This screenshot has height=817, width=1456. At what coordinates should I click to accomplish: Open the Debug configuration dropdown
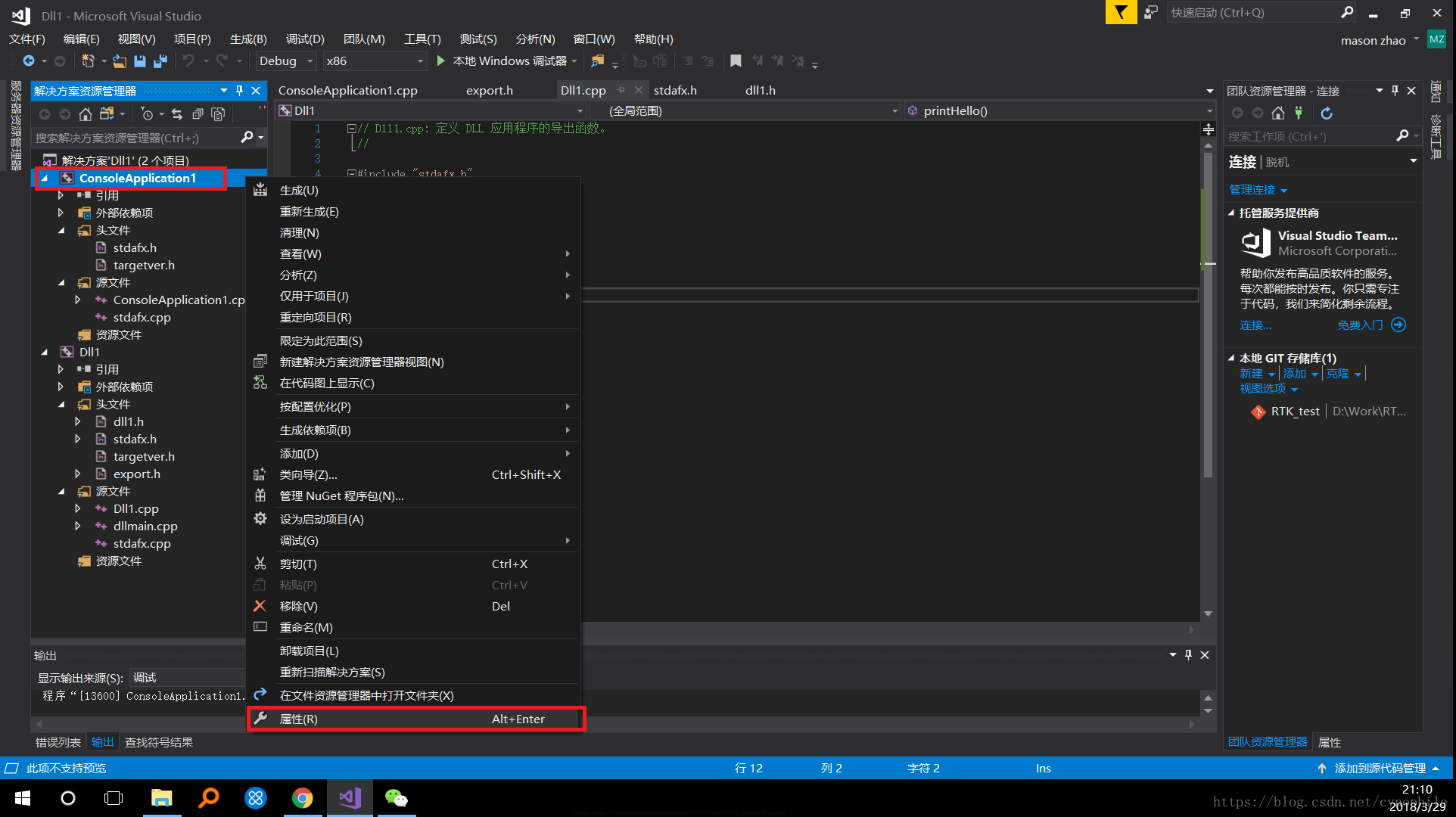point(287,61)
